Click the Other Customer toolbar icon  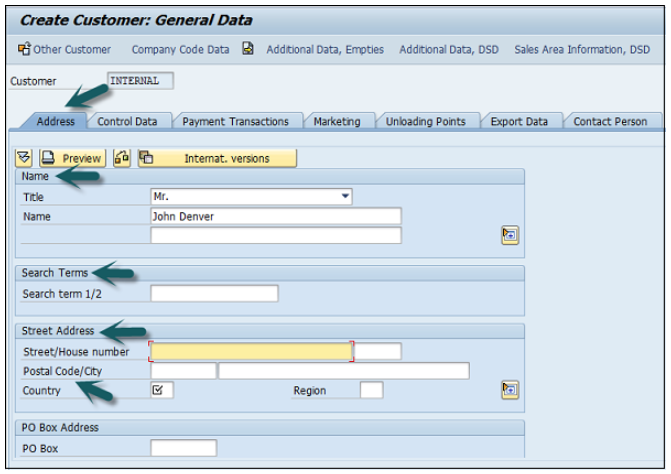pyautogui.click(x=24, y=49)
